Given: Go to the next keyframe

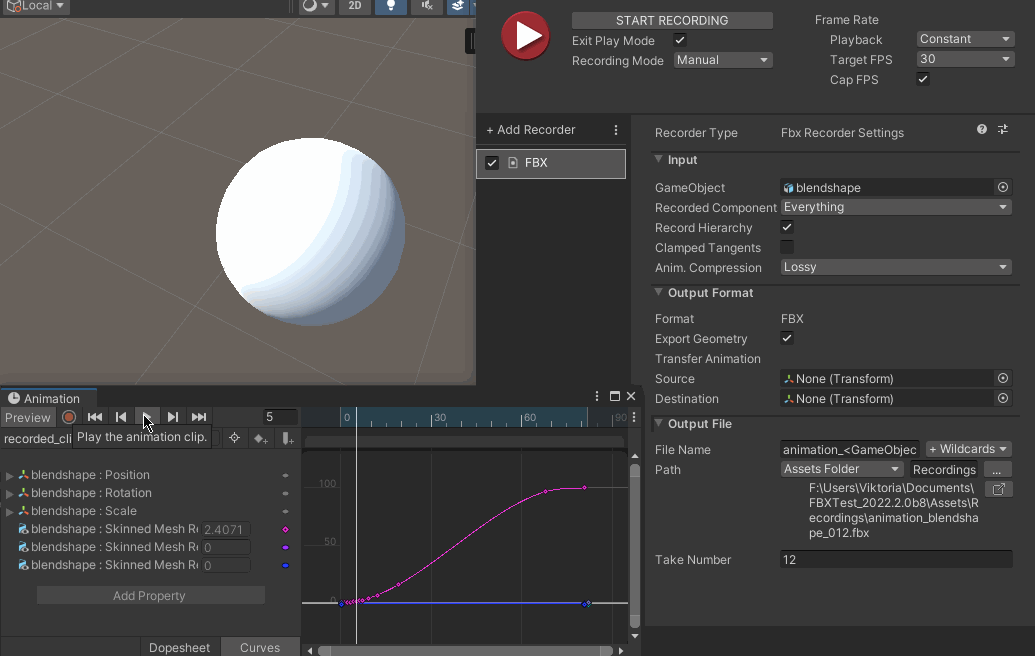Looking at the screenshot, I should point(173,417).
